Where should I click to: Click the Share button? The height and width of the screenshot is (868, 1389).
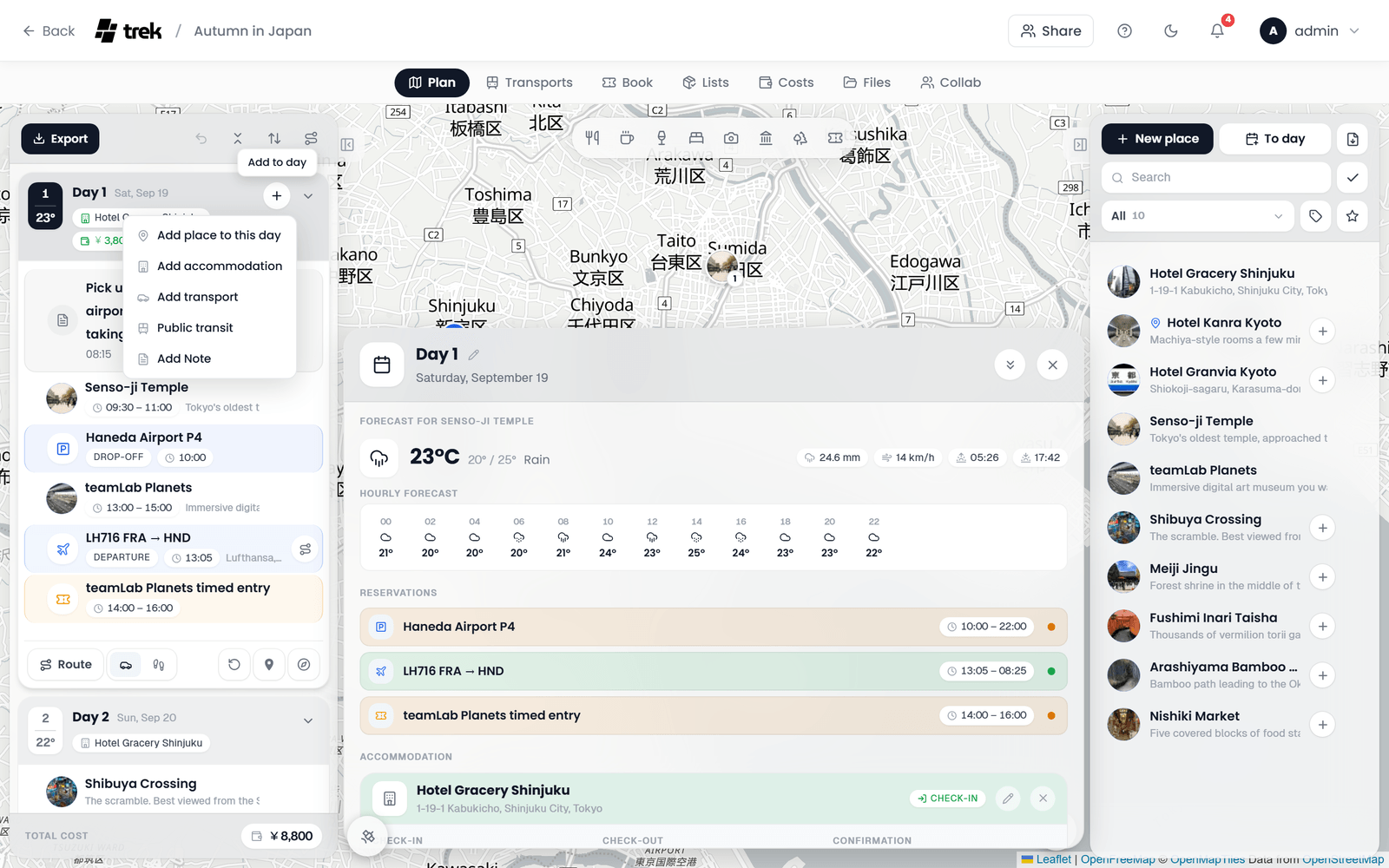coord(1050,31)
